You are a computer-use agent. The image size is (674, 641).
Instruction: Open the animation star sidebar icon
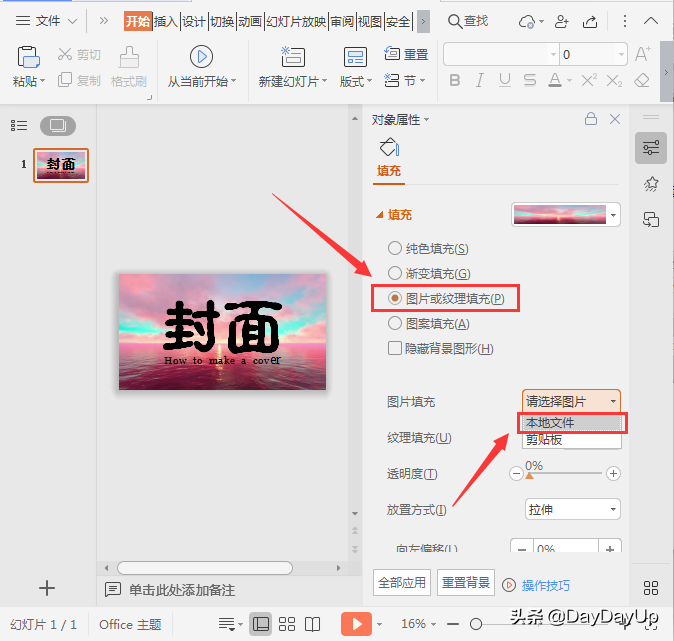651,184
